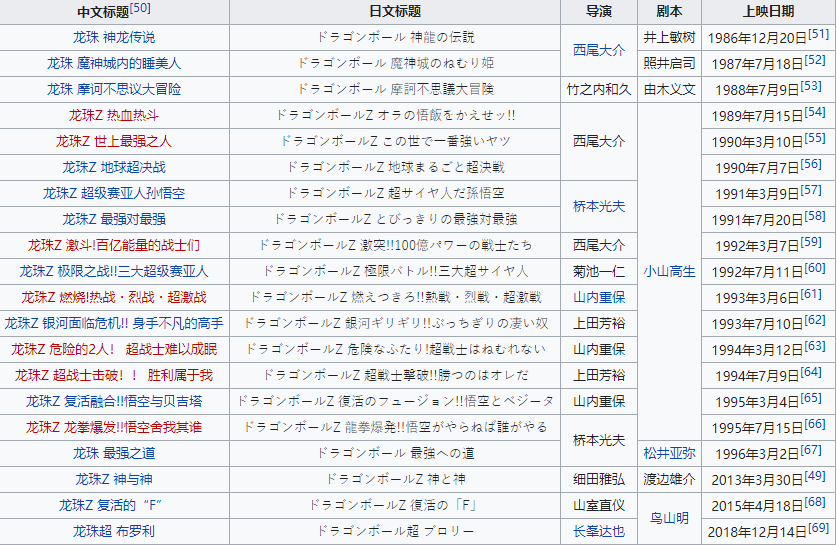837x545 pixels.
Task: Open the 龙珠 魔神城内的睡美人 link
Action: click(x=114, y=64)
